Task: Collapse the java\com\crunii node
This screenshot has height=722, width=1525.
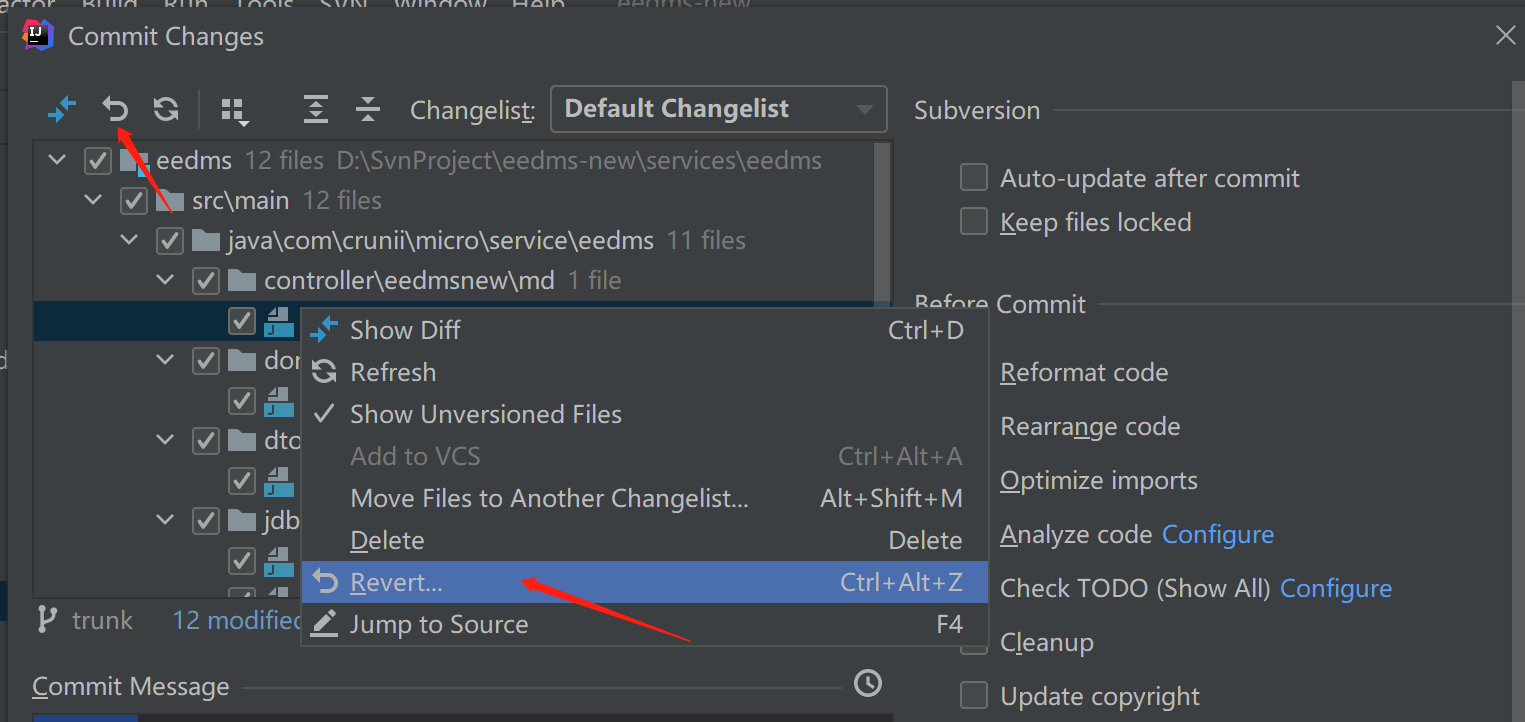Action: point(130,241)
